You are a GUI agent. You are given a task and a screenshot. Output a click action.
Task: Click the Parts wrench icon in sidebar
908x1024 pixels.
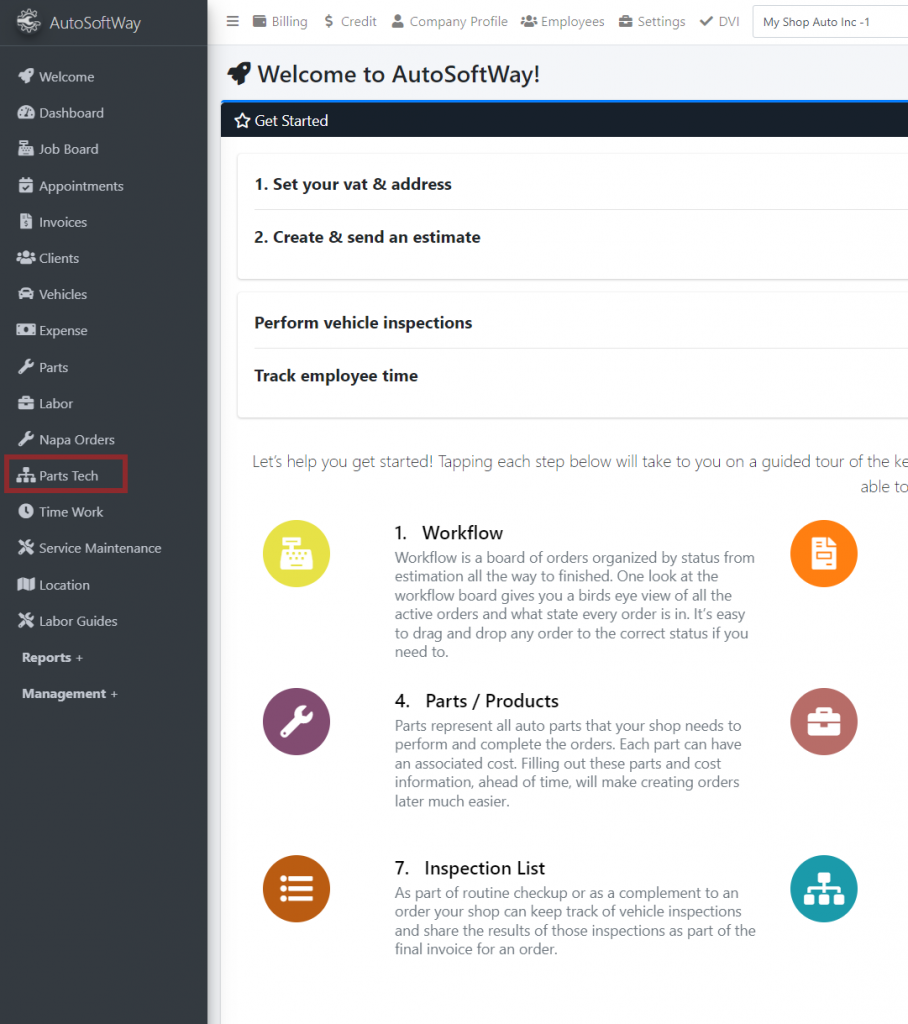coord(26,366)
